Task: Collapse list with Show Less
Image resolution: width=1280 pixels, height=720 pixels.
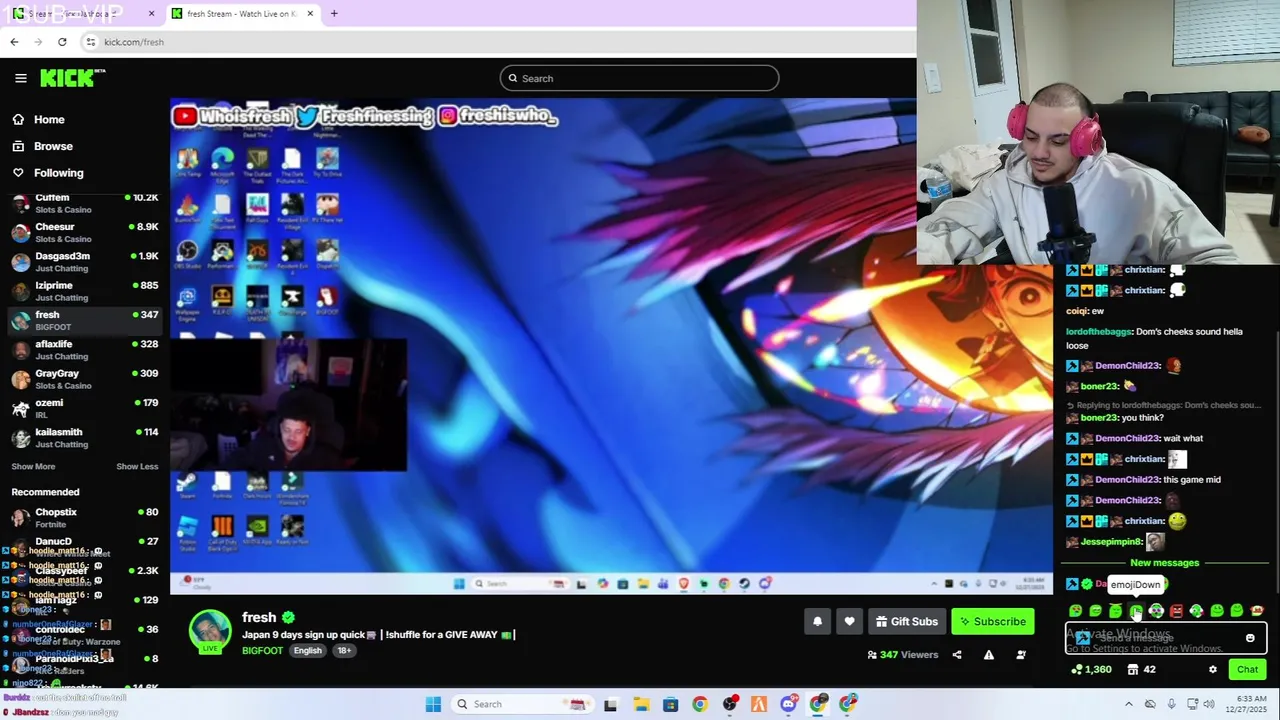Action: click(x=137, y=466)
